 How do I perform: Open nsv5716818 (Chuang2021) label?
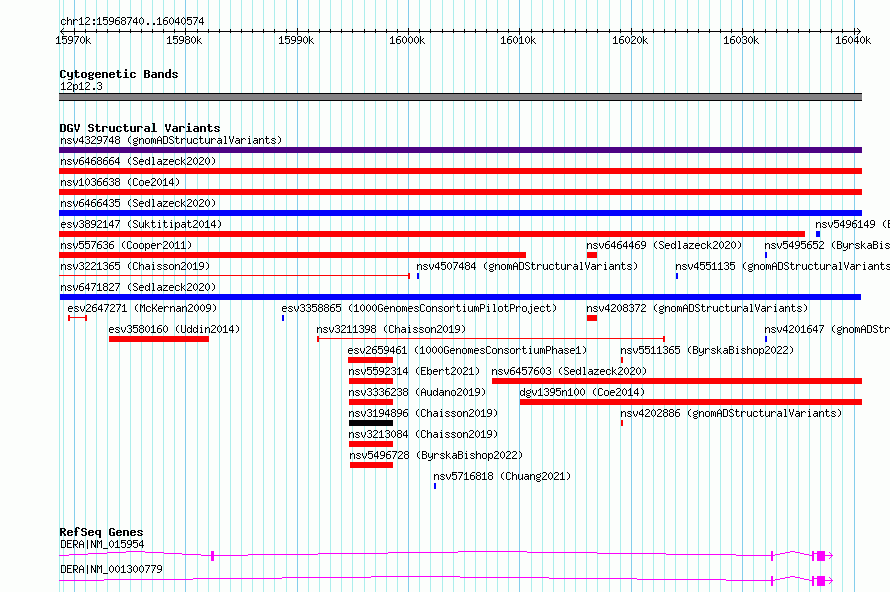click(x=502, y=476)
